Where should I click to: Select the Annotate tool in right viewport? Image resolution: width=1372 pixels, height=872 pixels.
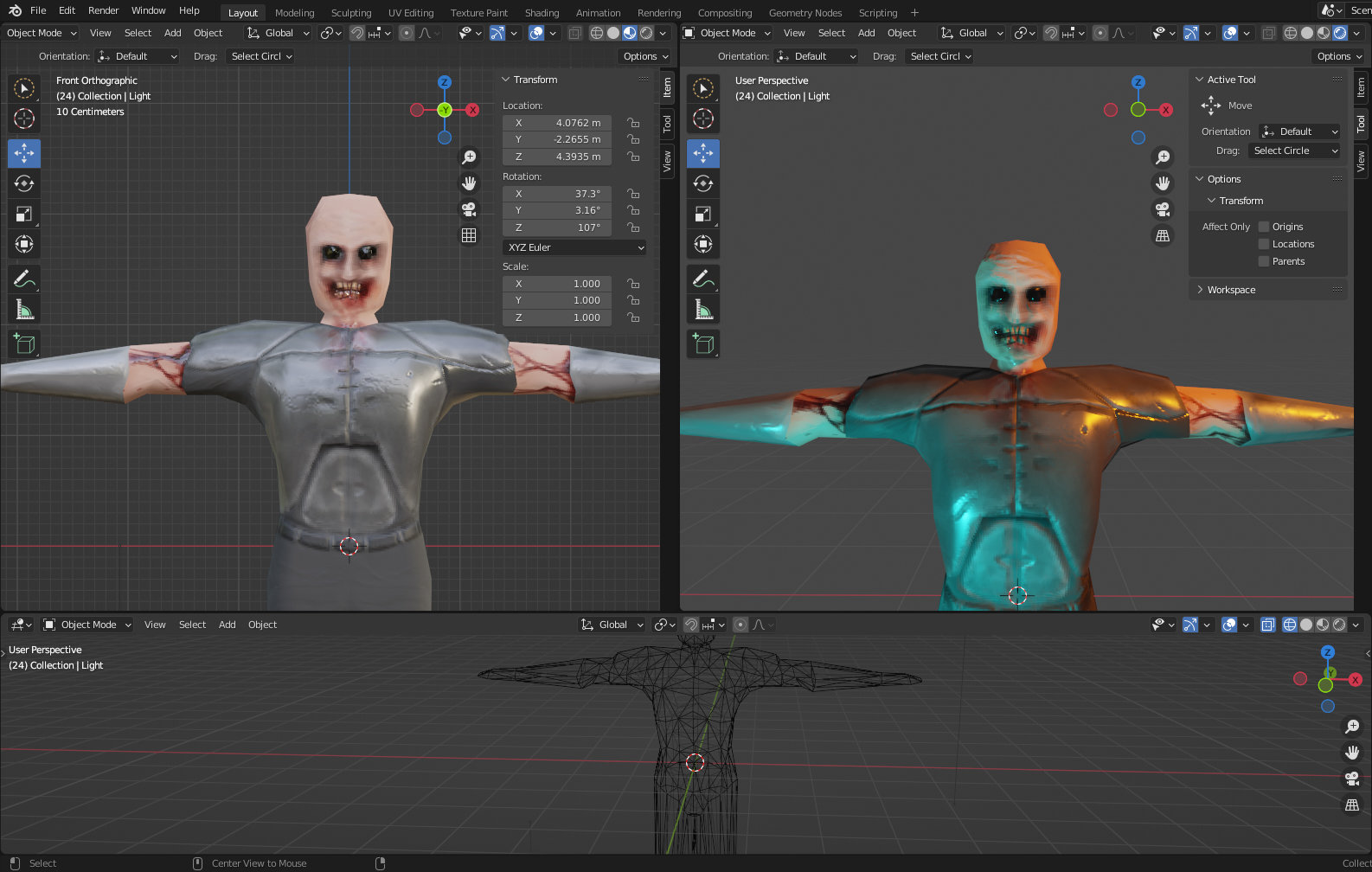pos(703,279)
